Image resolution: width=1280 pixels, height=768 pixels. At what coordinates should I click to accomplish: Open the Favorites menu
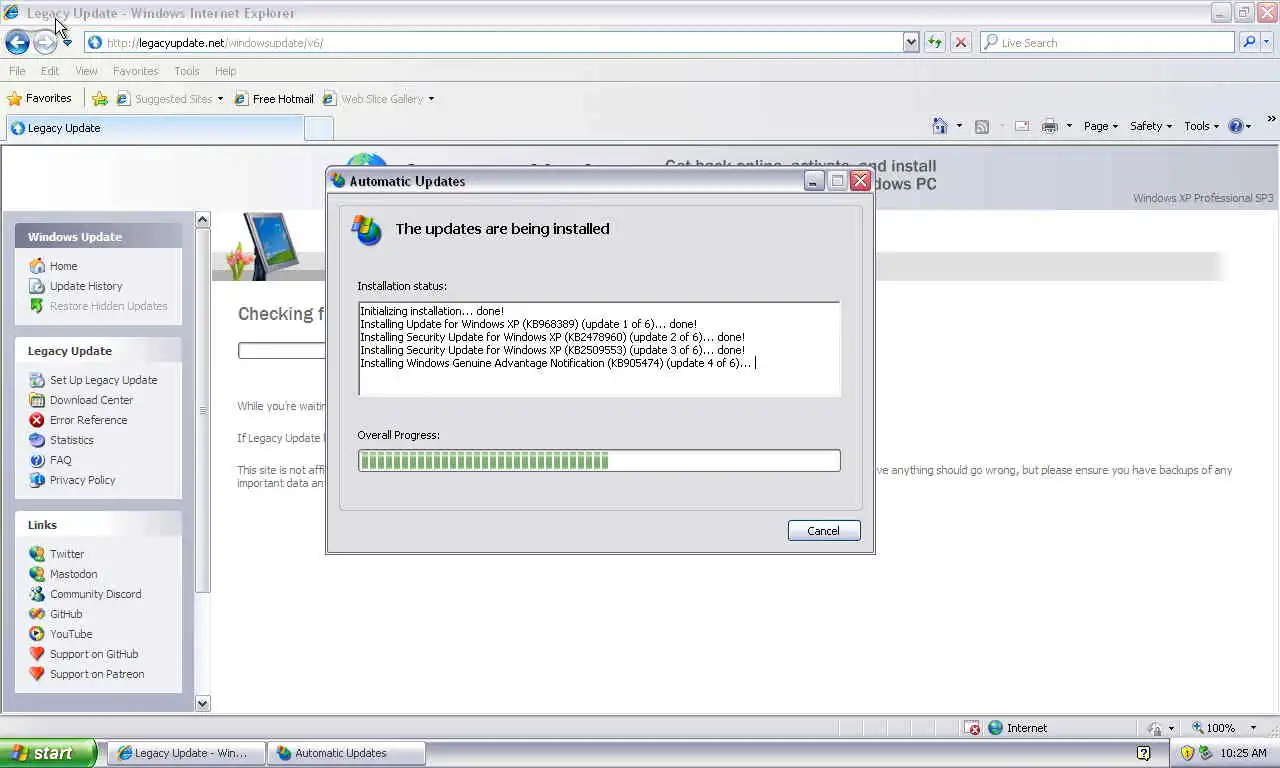tap(135, 71)
